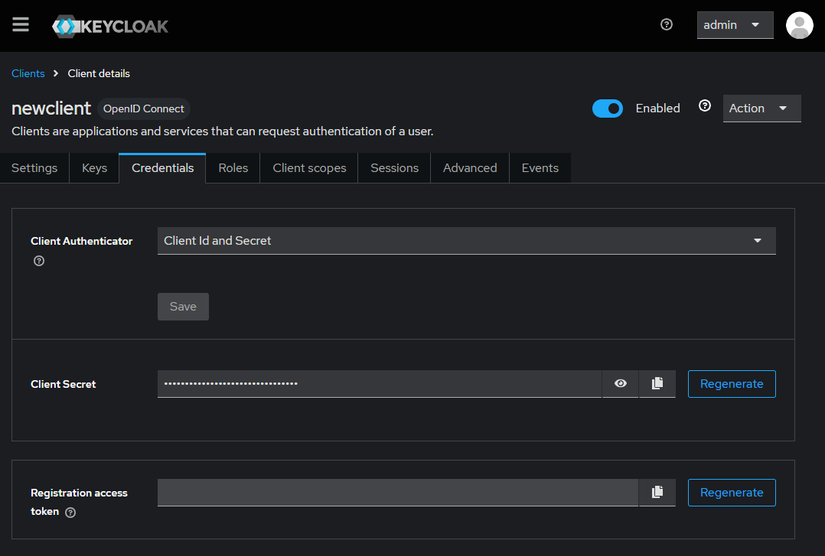Open the hamburger navigation menu
825x556 pixels.
20,25
